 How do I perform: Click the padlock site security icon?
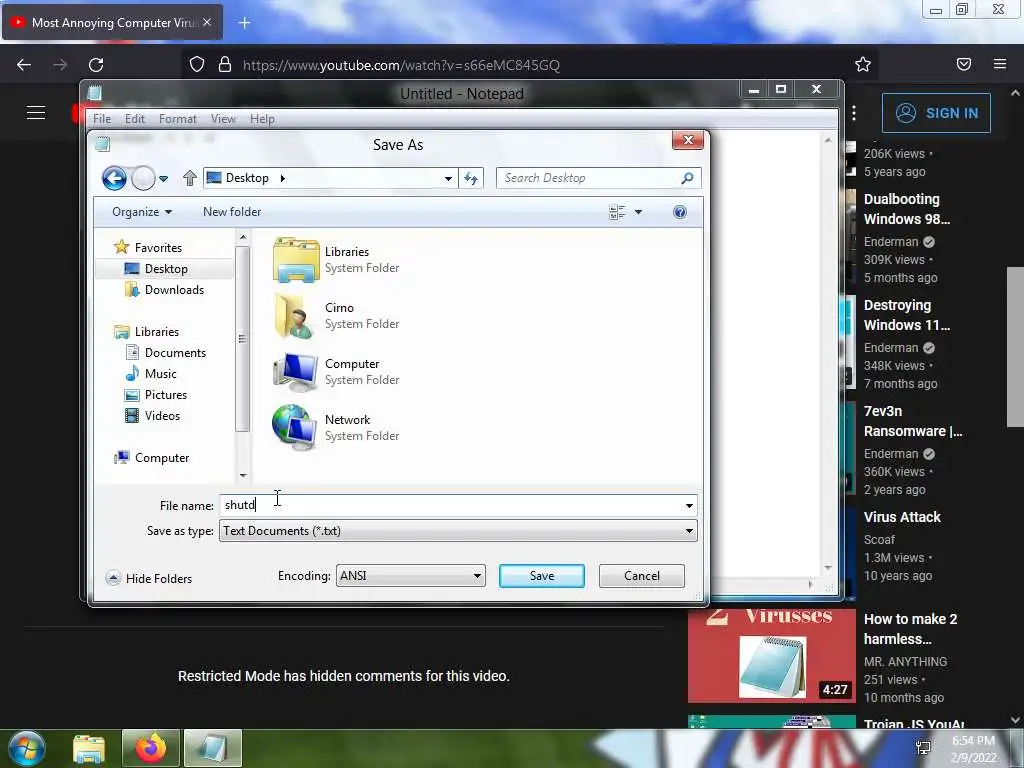point(225,64)
